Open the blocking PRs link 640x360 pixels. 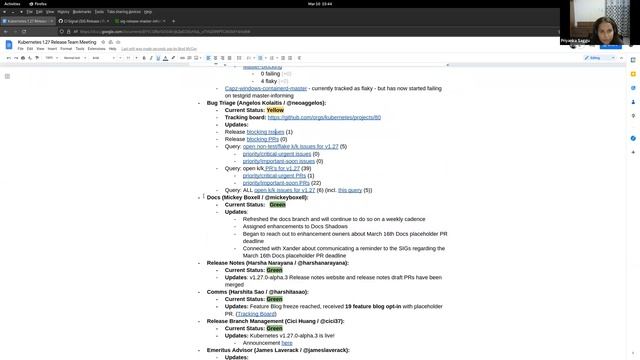(x=262, y=139)
